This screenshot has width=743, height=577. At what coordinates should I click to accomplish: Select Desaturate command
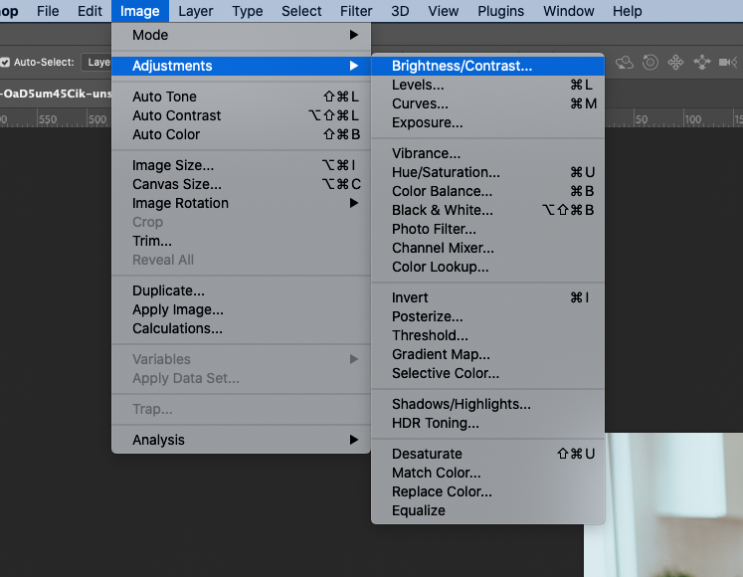pos(488,454)
